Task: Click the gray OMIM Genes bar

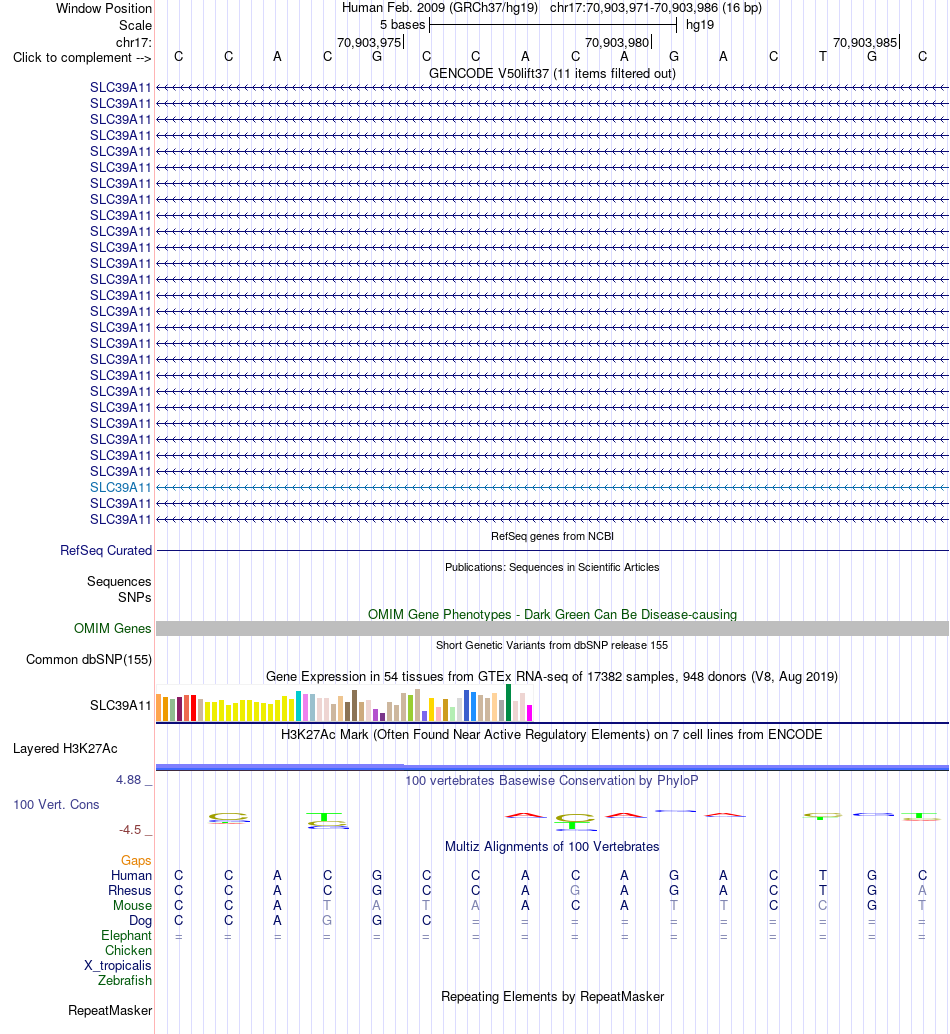Action: coord(552,628)
